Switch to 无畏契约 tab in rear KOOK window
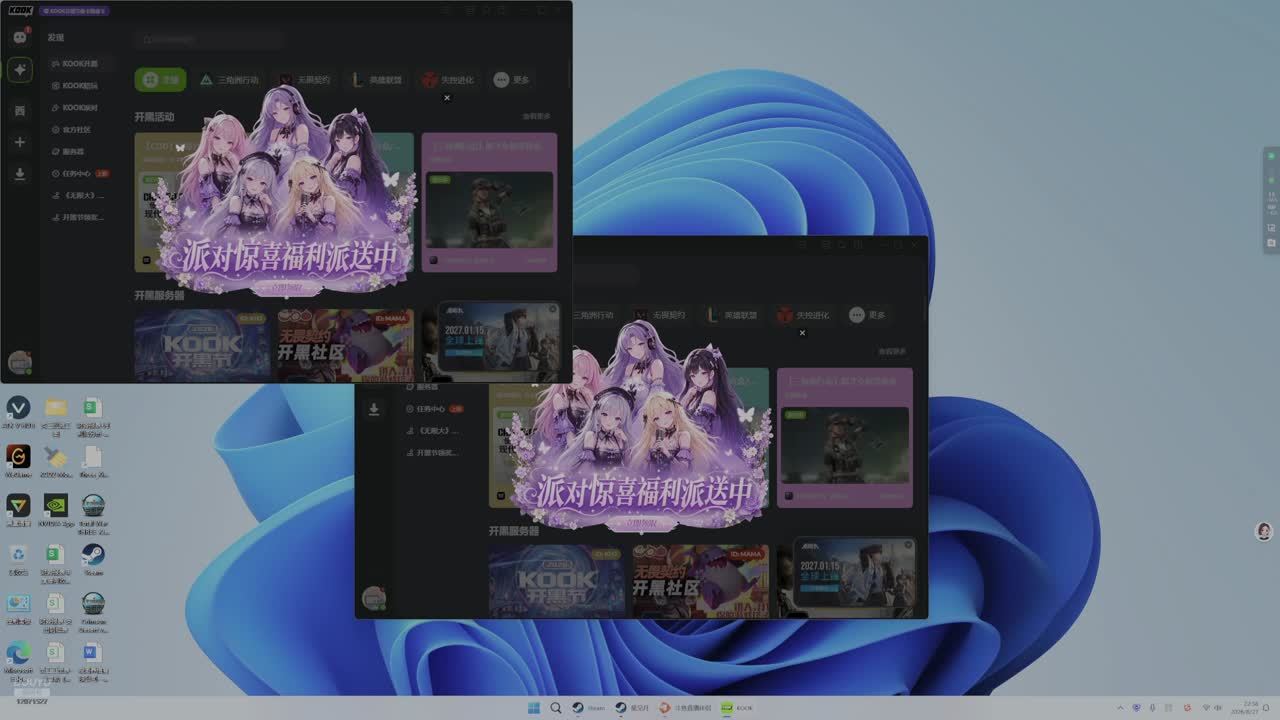Image resolution: width=1280 pixels, height=720 pixels. pos(659,315)
